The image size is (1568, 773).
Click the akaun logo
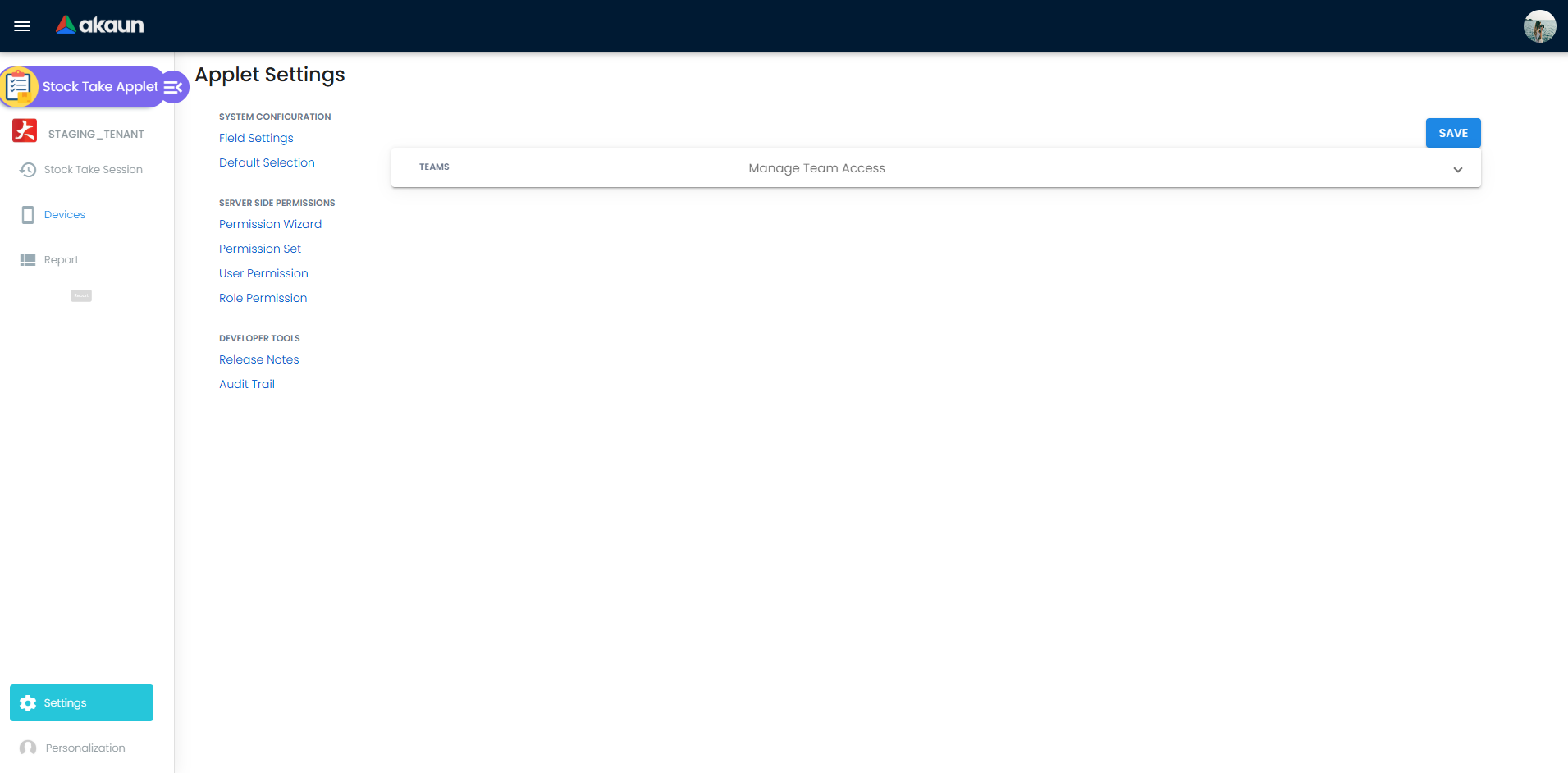tap(98, 25)
